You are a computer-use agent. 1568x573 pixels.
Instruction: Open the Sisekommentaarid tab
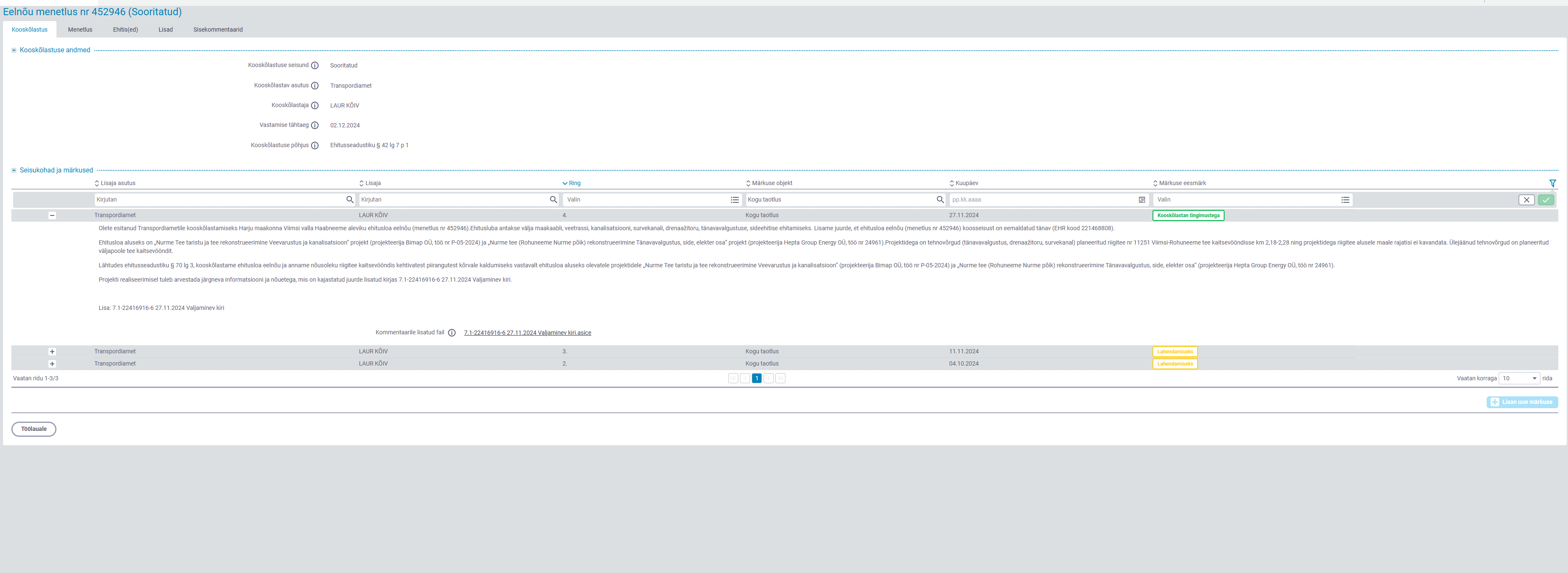[x=218, y=30]
